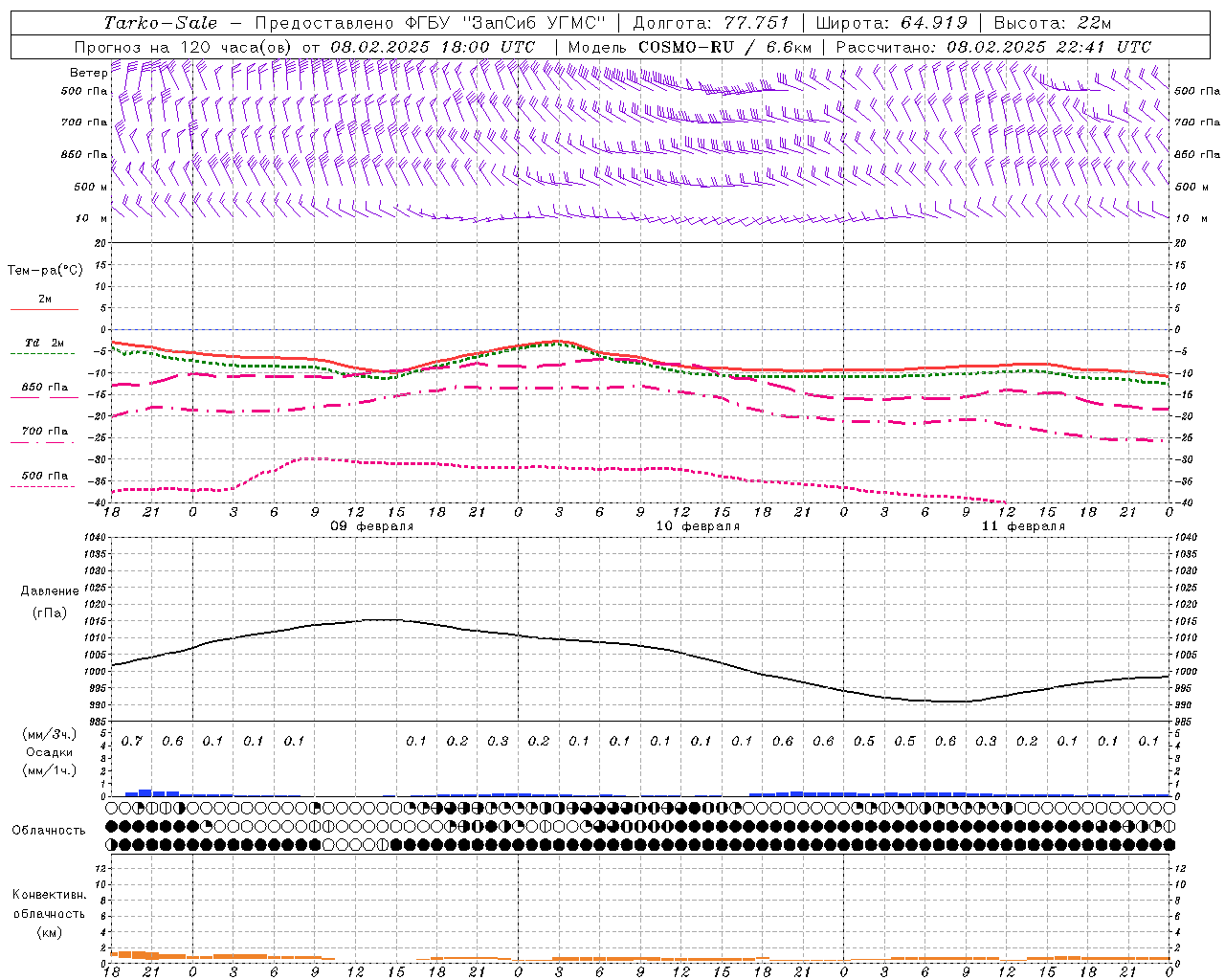Click the "Td 2м" dew point legend entry
The height and width of the screenshot is (980, 1225).
(x=44, y=343)
